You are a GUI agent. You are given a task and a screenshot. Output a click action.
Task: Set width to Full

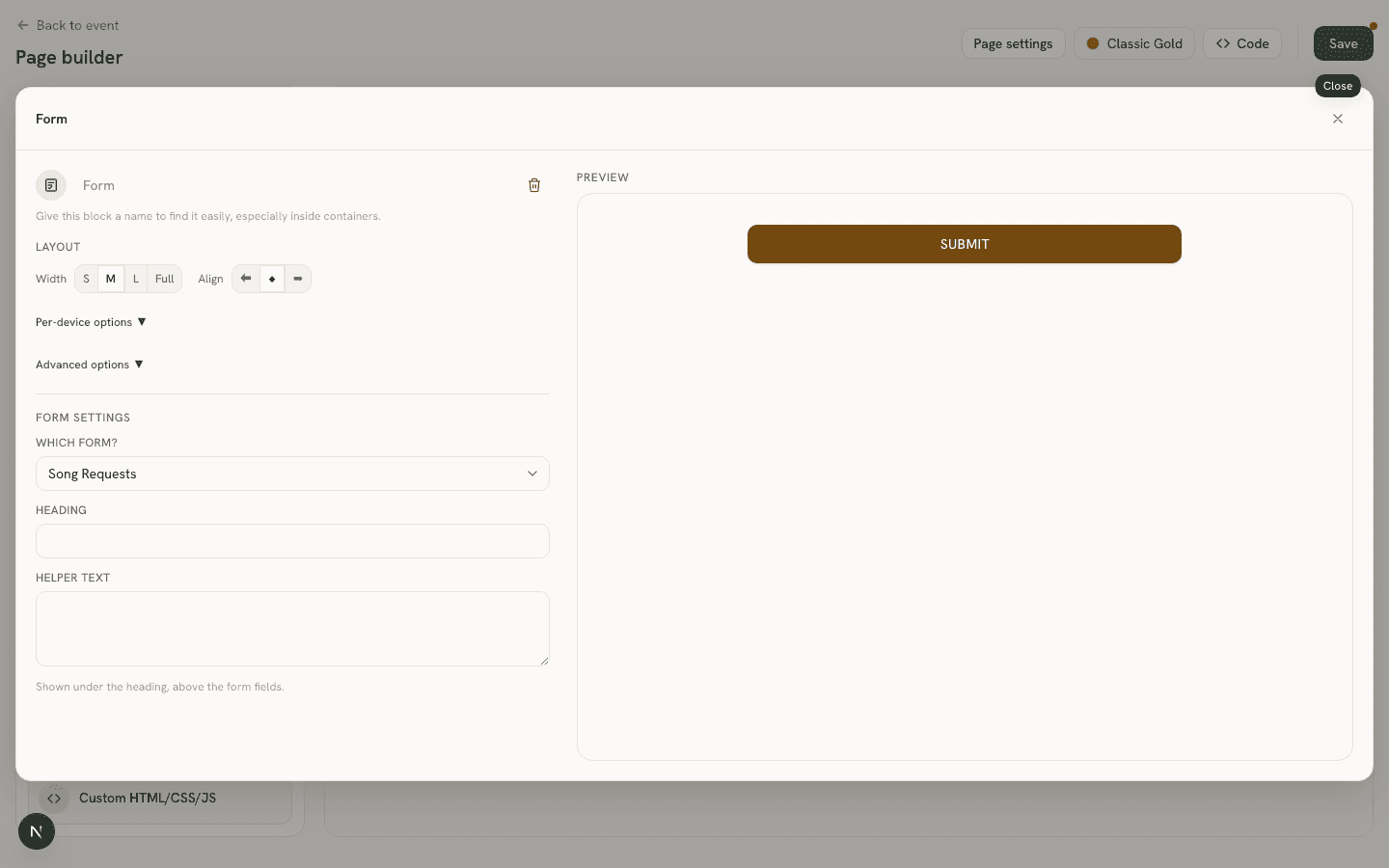[x=165, y=279]
